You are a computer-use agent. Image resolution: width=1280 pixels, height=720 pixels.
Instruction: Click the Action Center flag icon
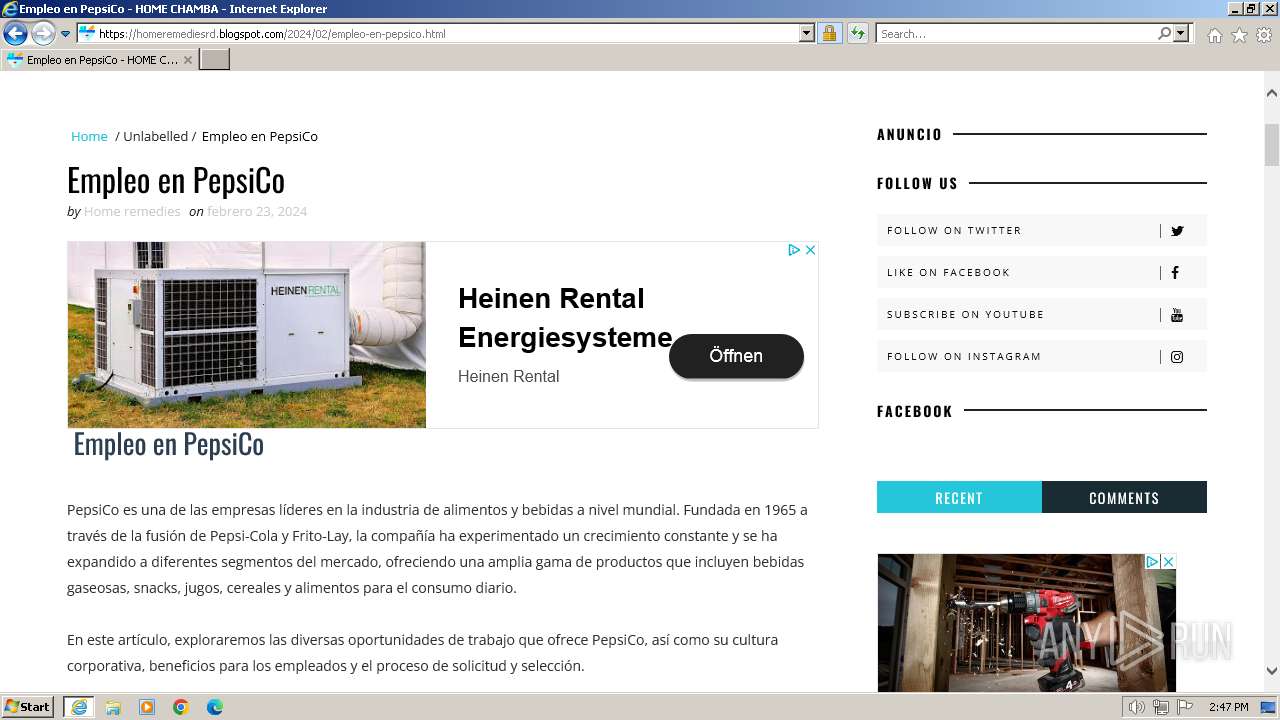(1185, 707)
